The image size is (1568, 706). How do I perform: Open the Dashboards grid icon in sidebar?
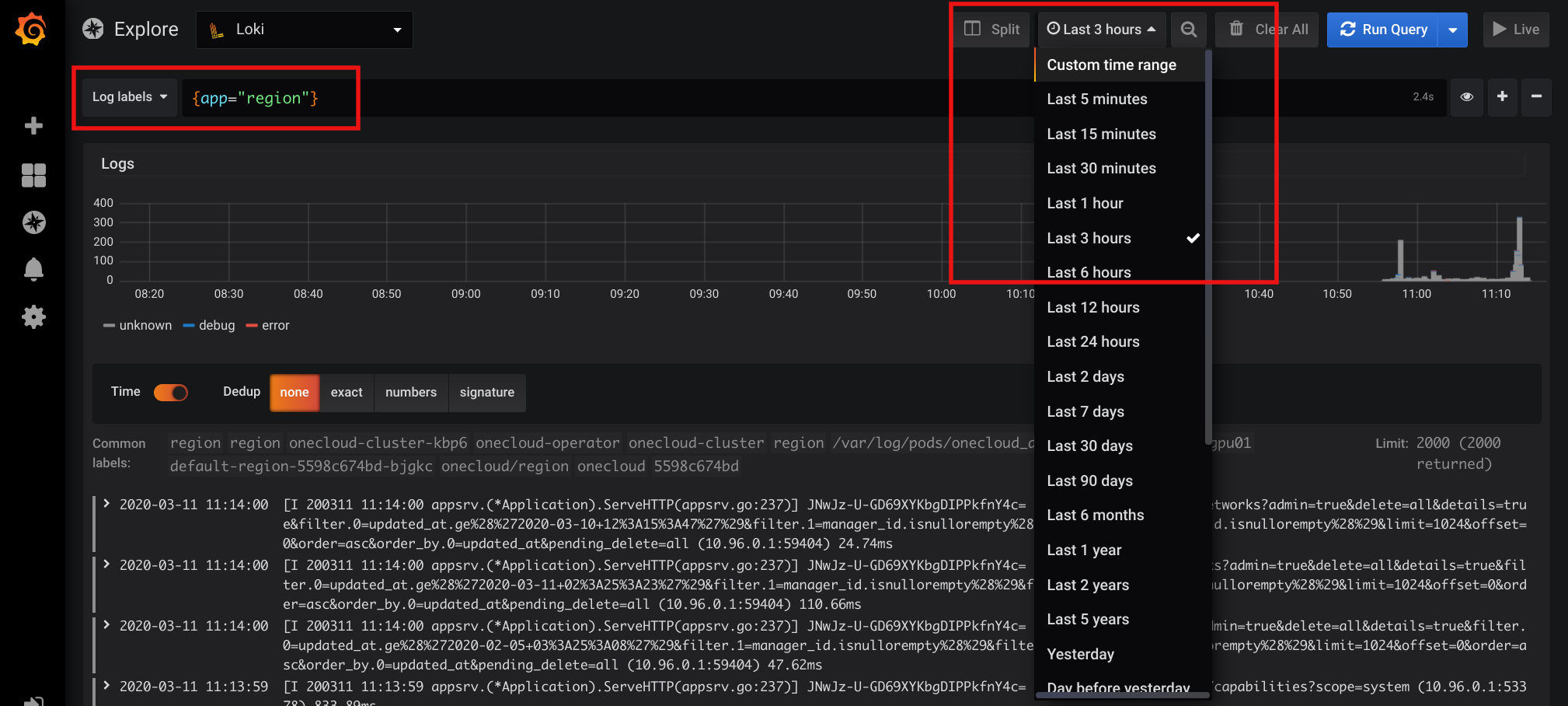tap(33, 175)
